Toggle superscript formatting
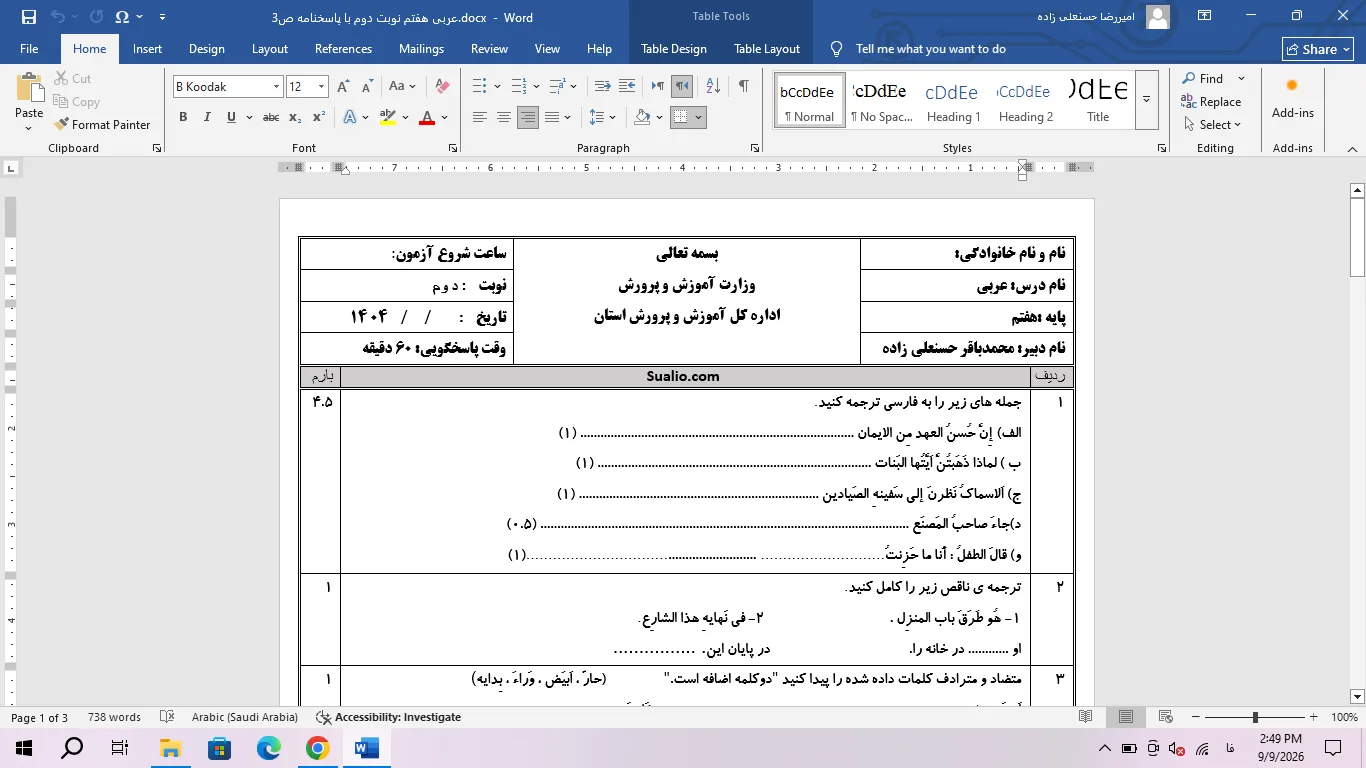Image resolution: width=1366 pixels, height=768 pixels. point(319,117)
